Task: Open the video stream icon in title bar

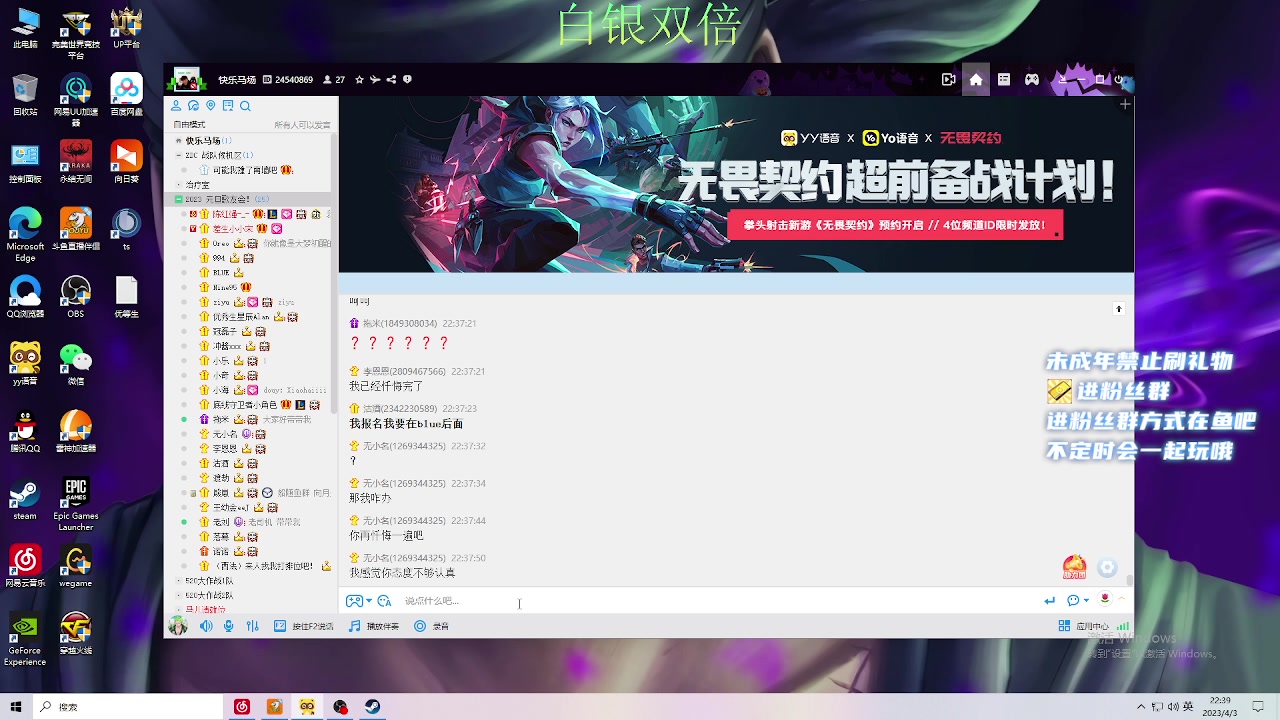Action: [x=948, y=80]
